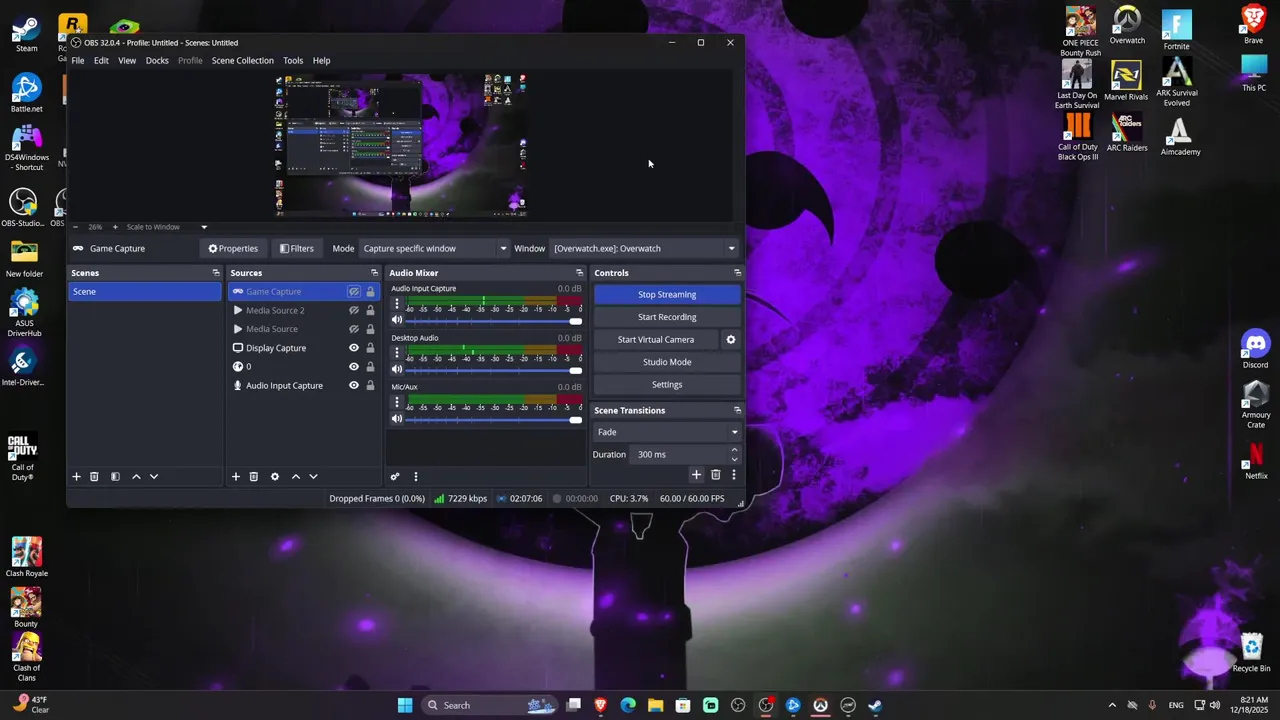1280x720 pixels.
Task: Pop out the Scenes dock
Action: click(x=216, y=273)
